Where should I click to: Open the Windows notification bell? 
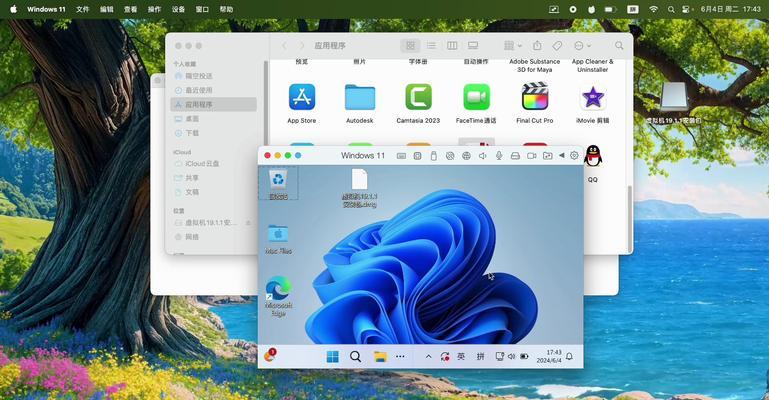pyautogui.click(x=569, y=356)
